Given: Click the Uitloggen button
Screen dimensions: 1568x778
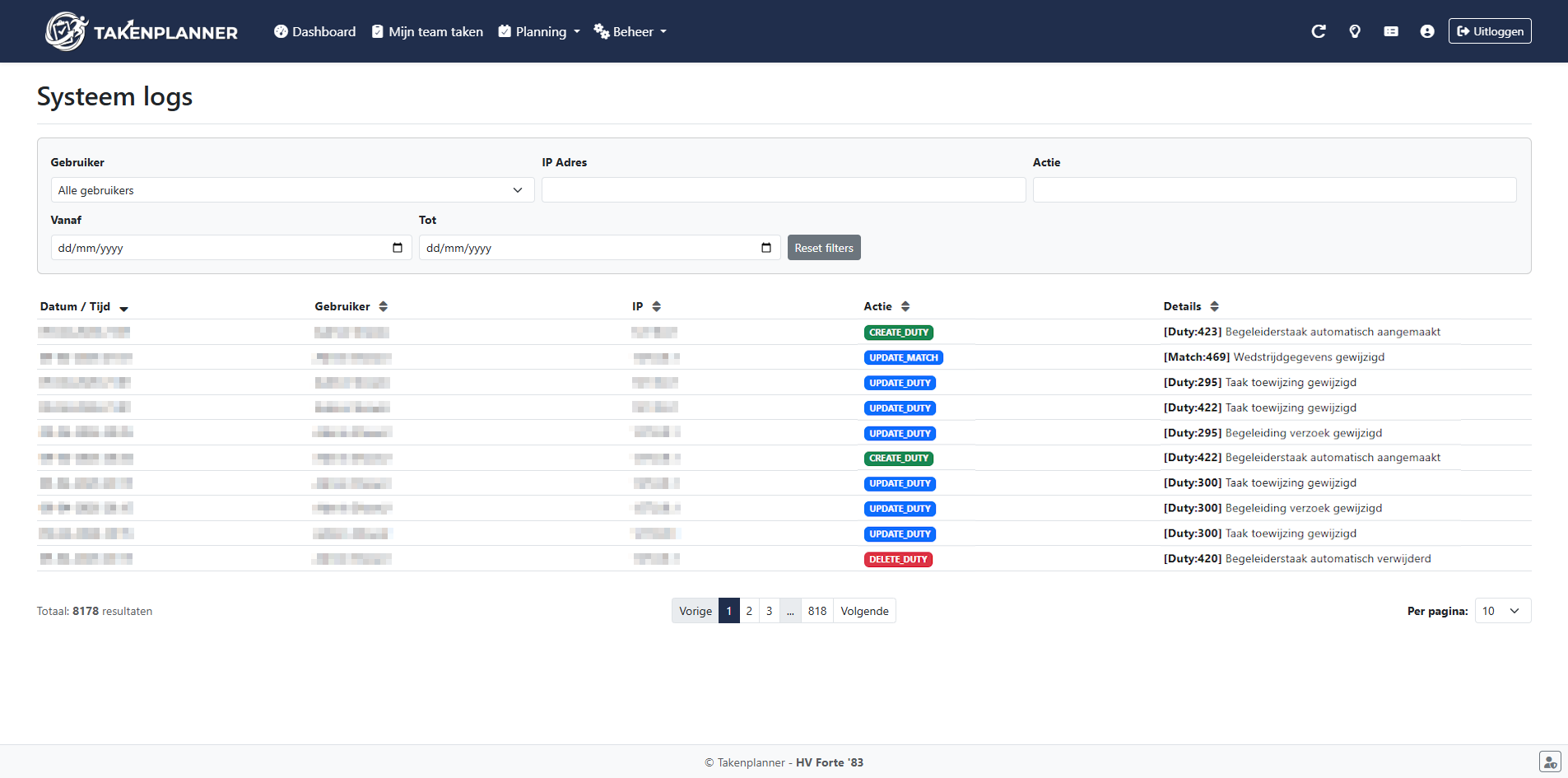Looking at the screenshot, I should pos(1489,30).
